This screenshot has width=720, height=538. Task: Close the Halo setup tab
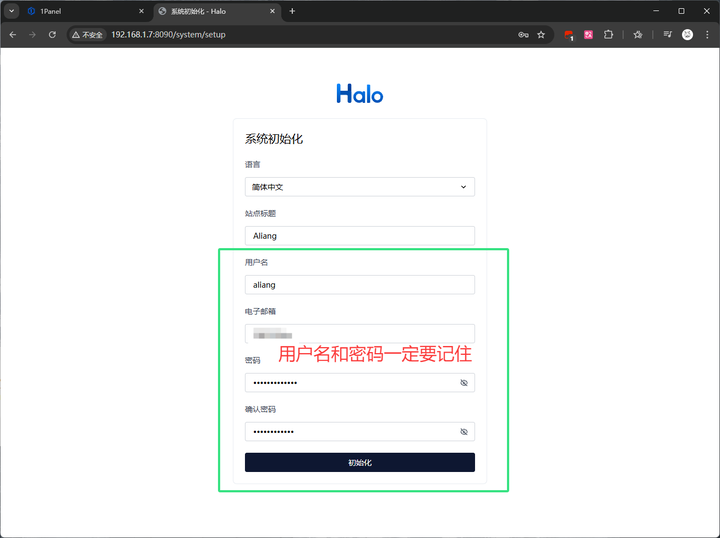pos(272,11)
